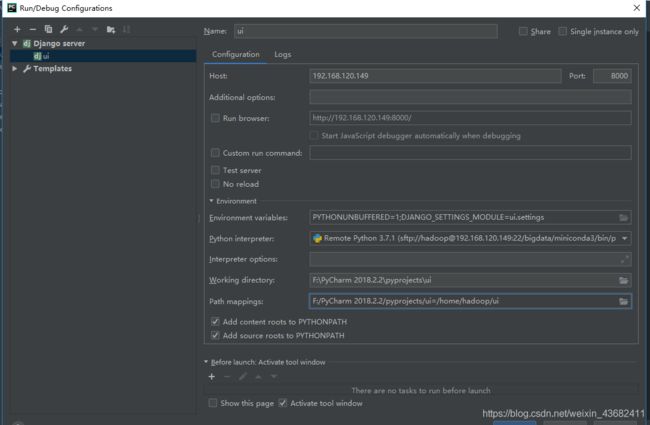Sort configurations alphabetically

tap(126, 29)
